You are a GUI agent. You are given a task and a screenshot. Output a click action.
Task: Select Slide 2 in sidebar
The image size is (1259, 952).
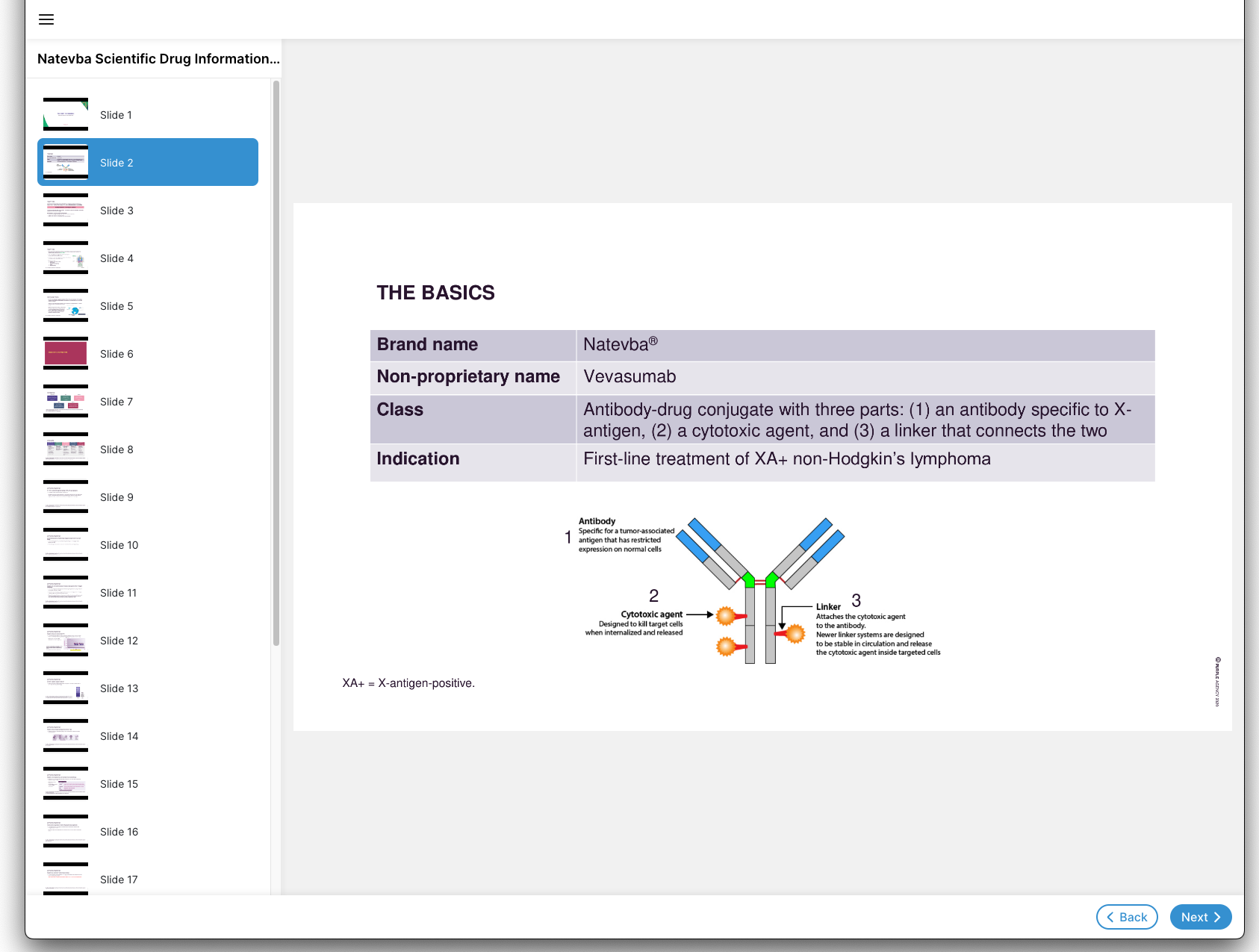147,163
